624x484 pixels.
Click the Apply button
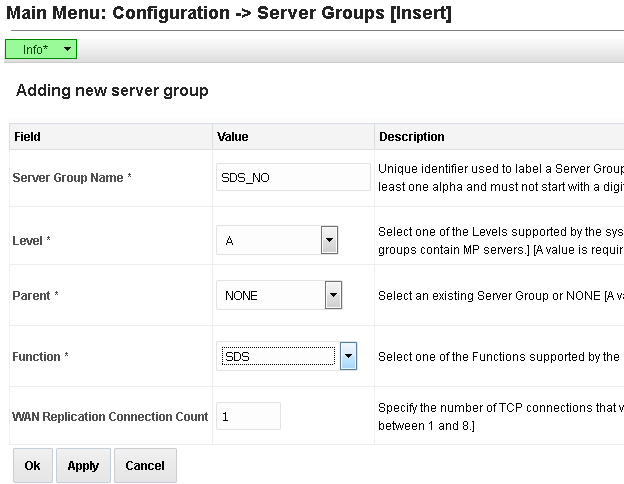pyautogui.click(x=83, y=466)
